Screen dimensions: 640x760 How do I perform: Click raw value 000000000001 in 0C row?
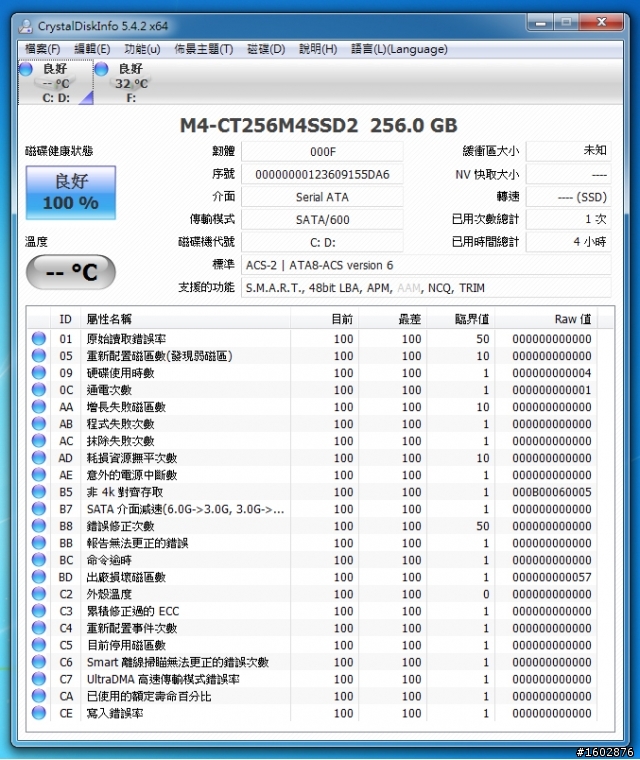pos(552,390)
